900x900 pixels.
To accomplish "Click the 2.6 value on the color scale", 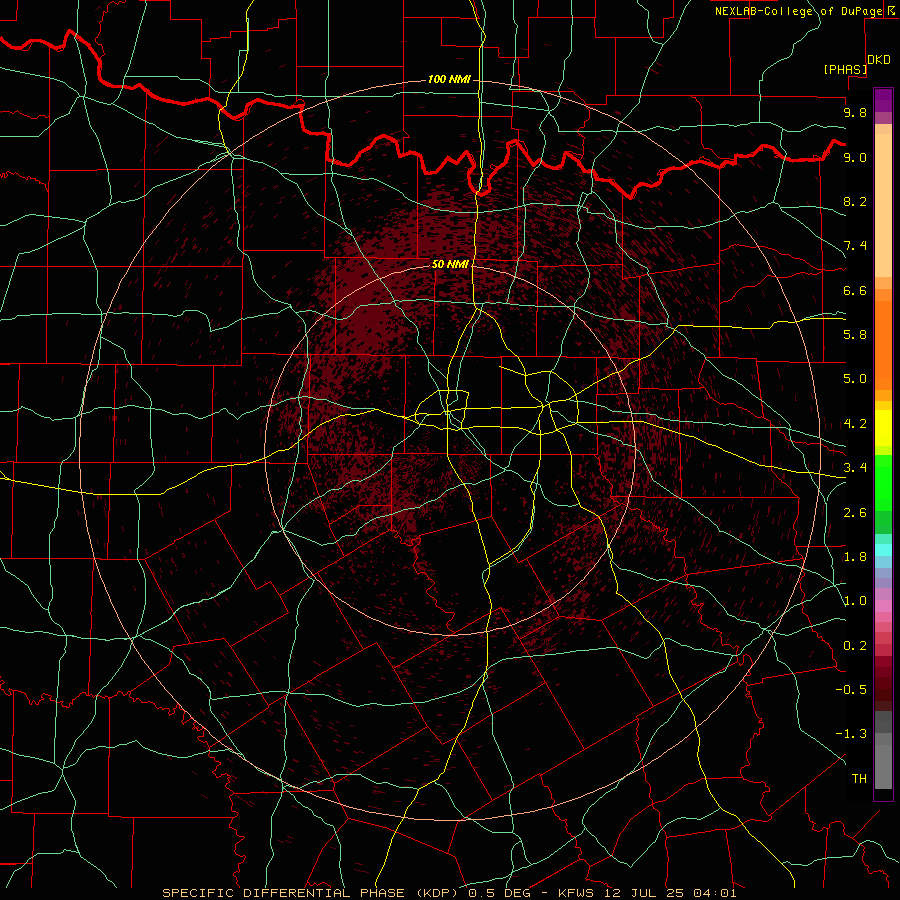I will (855, 513).
